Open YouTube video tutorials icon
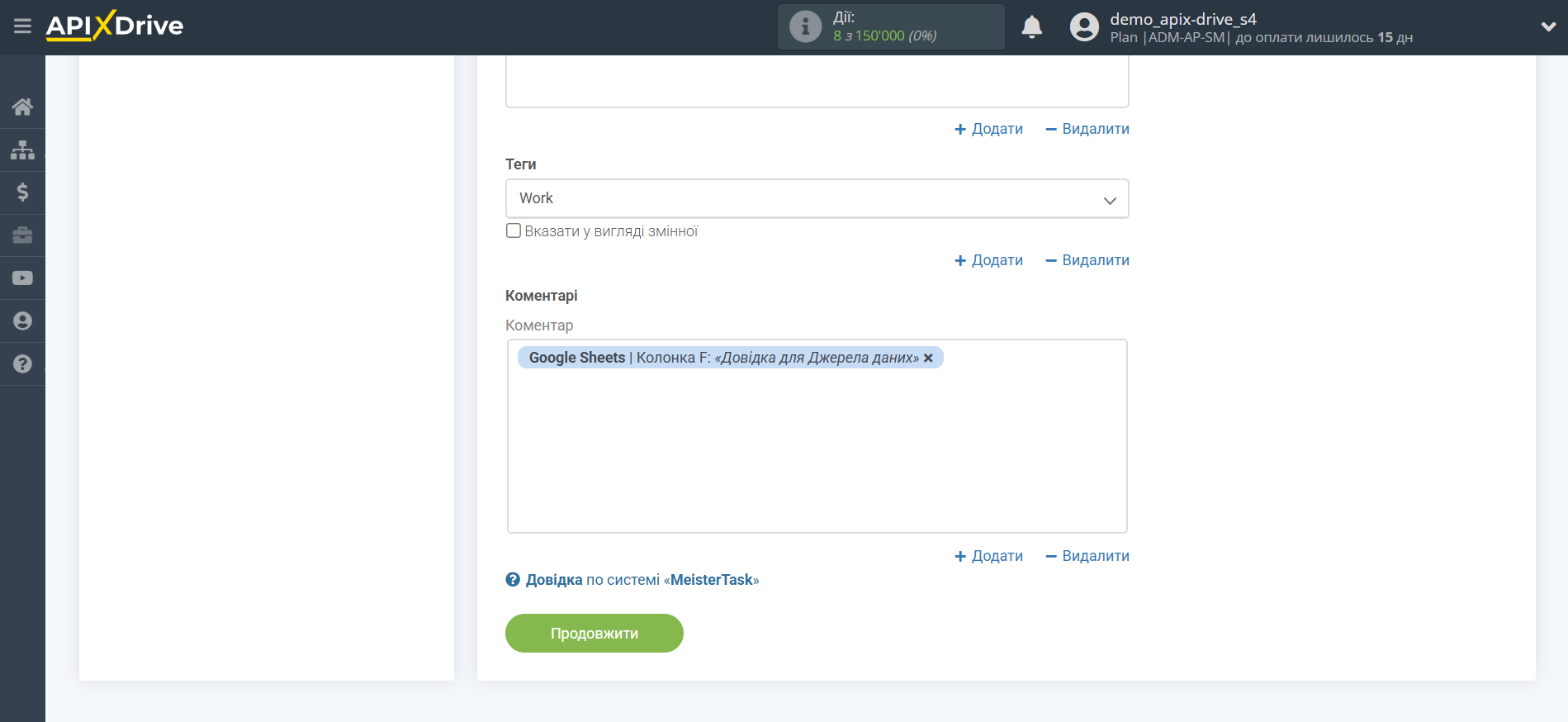This screenshot has width=1568, height=722. pos(22,278)
